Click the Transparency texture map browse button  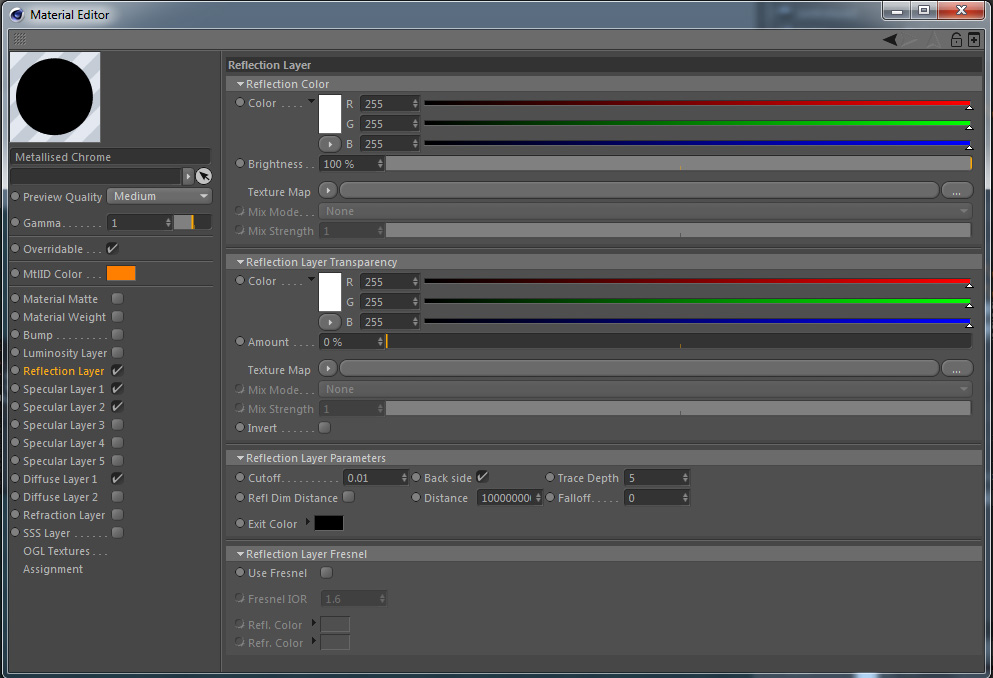(x=956, y=368)
